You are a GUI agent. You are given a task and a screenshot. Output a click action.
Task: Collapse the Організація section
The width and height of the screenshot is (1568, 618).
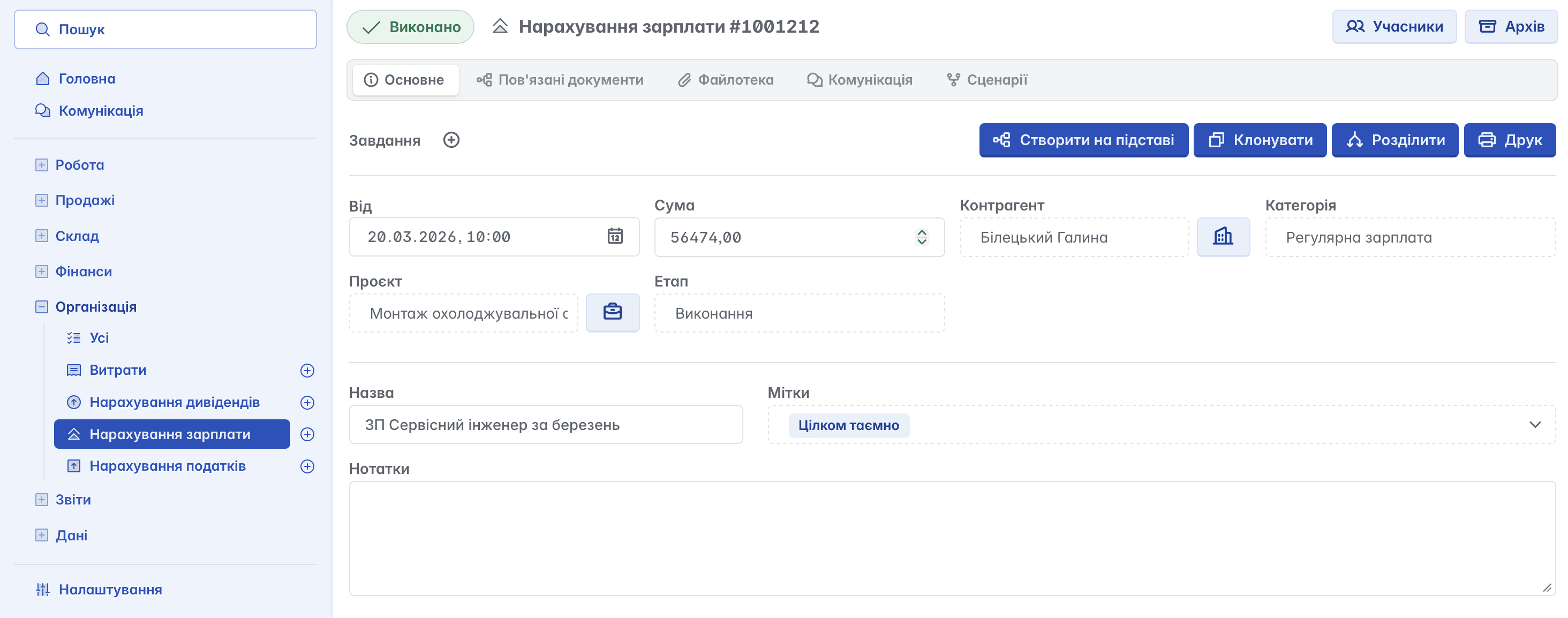[41, 307]
